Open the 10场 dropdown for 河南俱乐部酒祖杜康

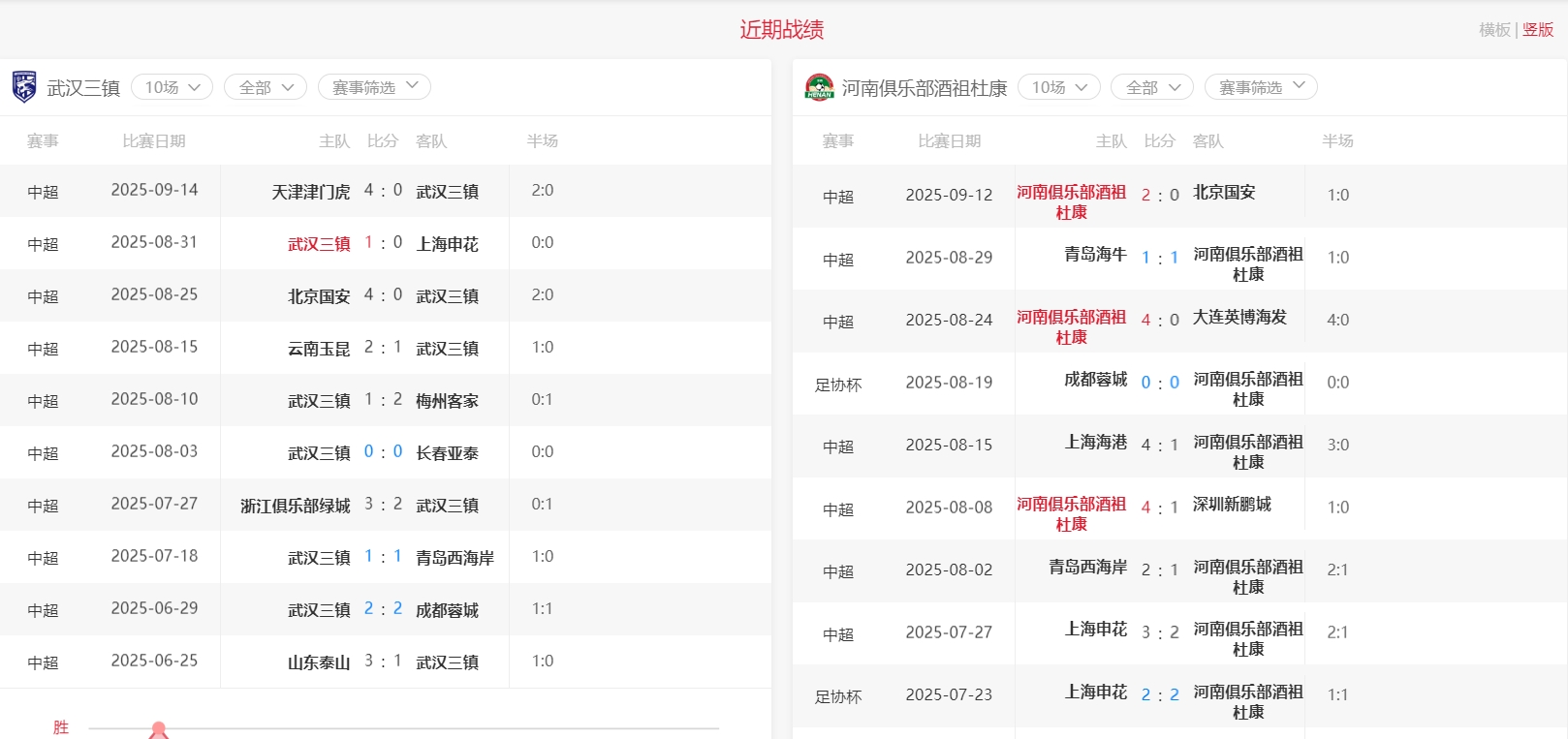tap(1058, 87)
